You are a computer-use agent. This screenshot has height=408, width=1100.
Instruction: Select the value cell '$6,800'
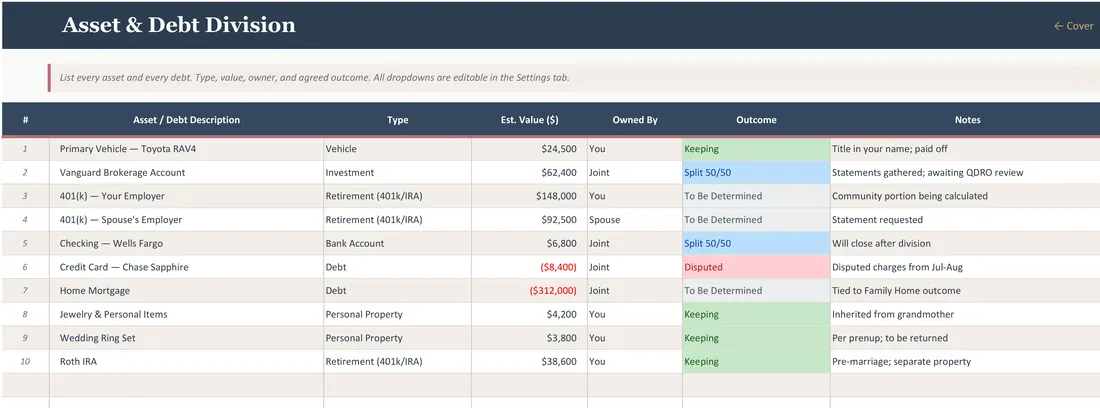[x=530, y=243]
